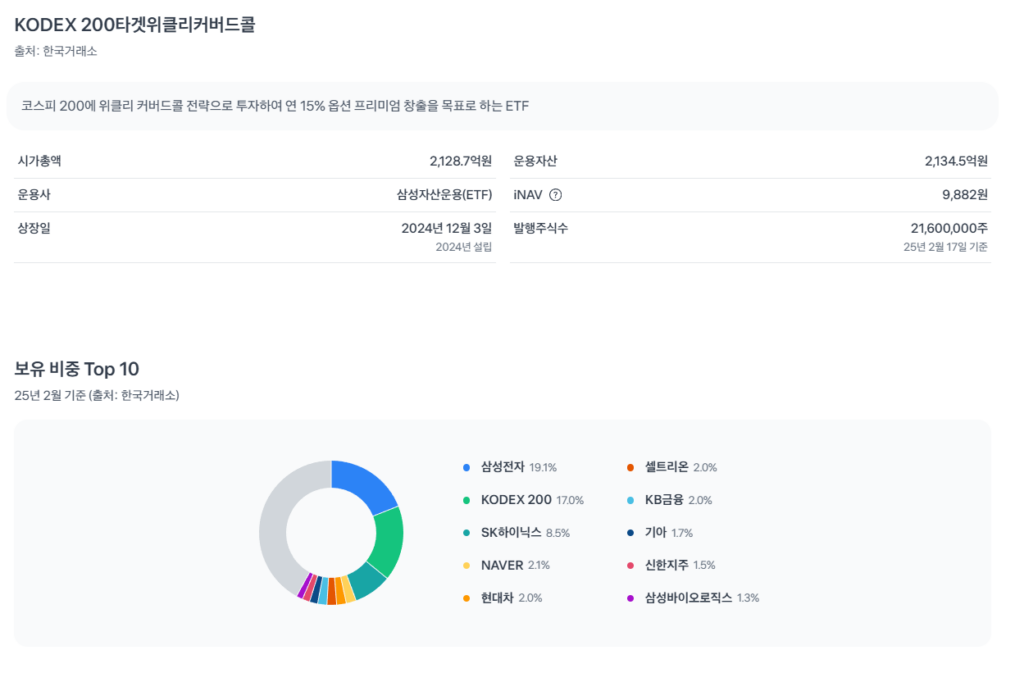Click the 8.5% weight for SK하이닉스
This screenshot has height=700, width=1024.
(558, 533)
